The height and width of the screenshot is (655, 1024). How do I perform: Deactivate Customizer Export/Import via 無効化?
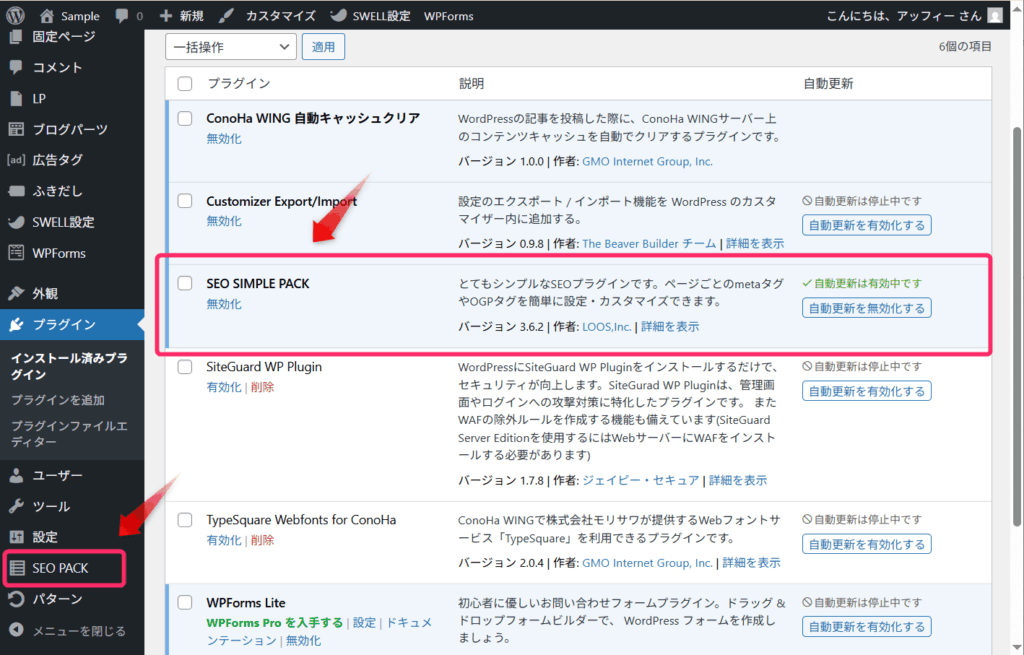pos(223,221)
